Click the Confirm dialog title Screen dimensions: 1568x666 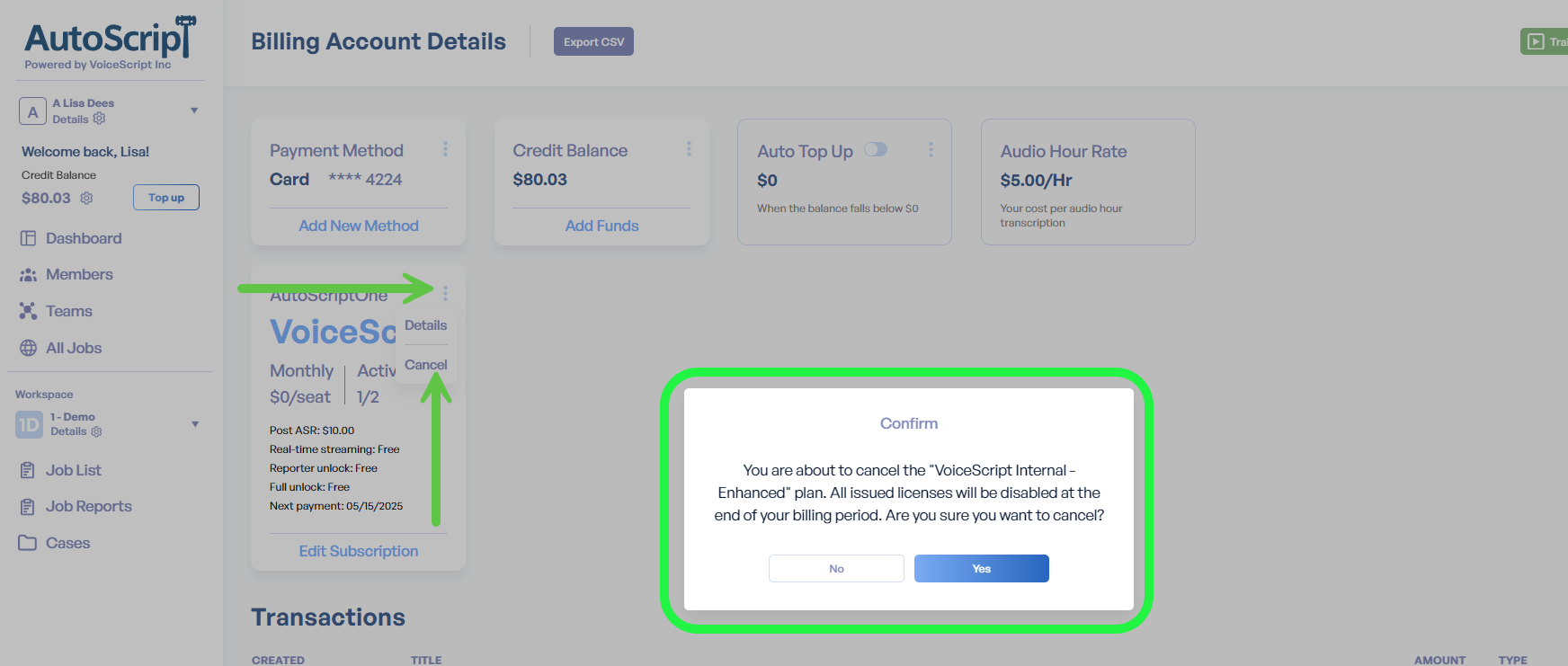point(909,423)
